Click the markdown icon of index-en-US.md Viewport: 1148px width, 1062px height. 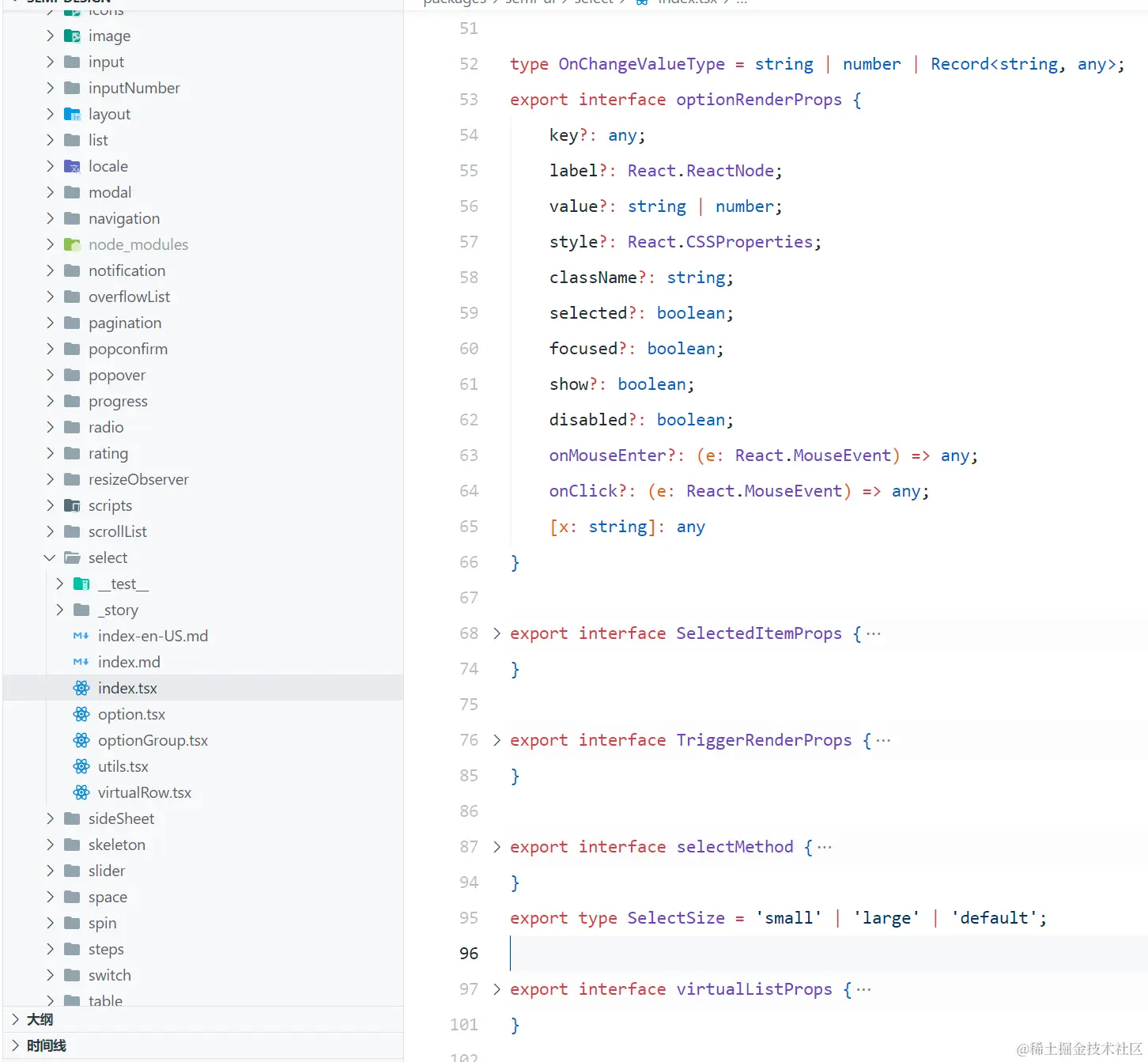[81, 636]
